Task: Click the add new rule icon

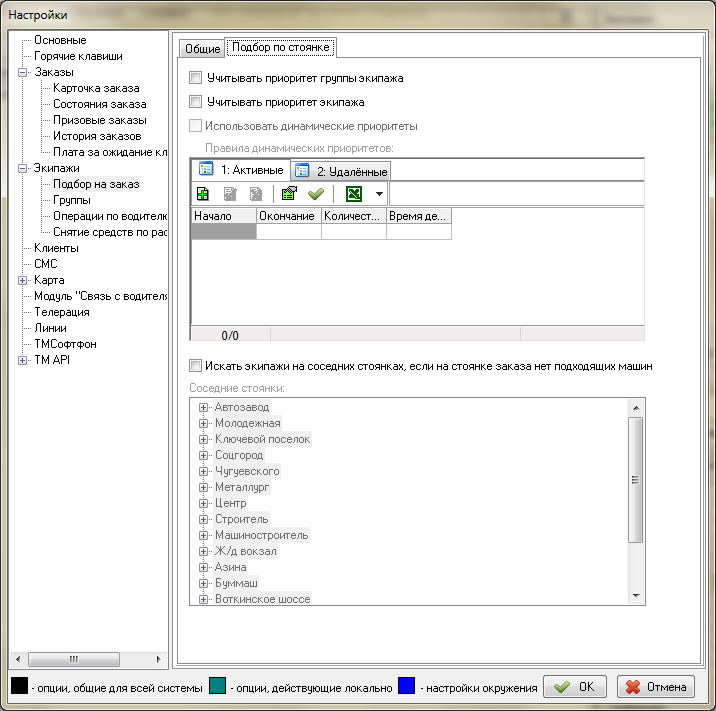Action: tap(204, 194)
